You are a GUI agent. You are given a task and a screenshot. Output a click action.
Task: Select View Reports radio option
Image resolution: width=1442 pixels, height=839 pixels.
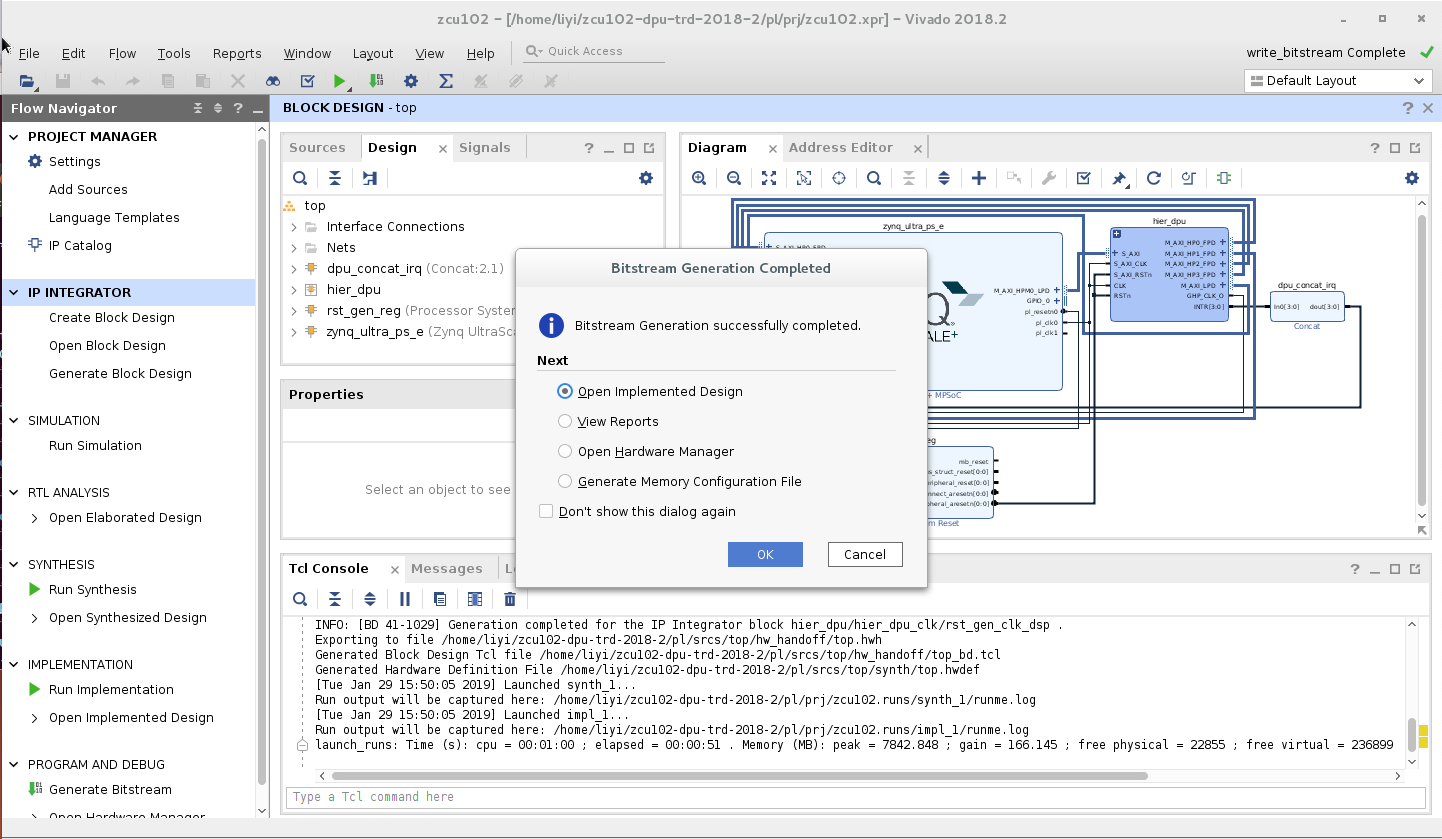point(565,421)
